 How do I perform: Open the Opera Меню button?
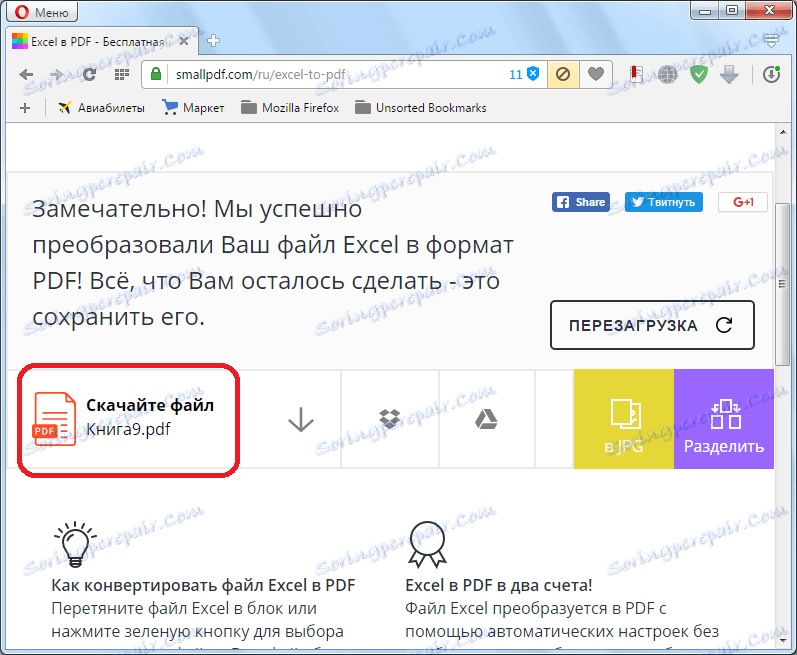pos(42,11)
